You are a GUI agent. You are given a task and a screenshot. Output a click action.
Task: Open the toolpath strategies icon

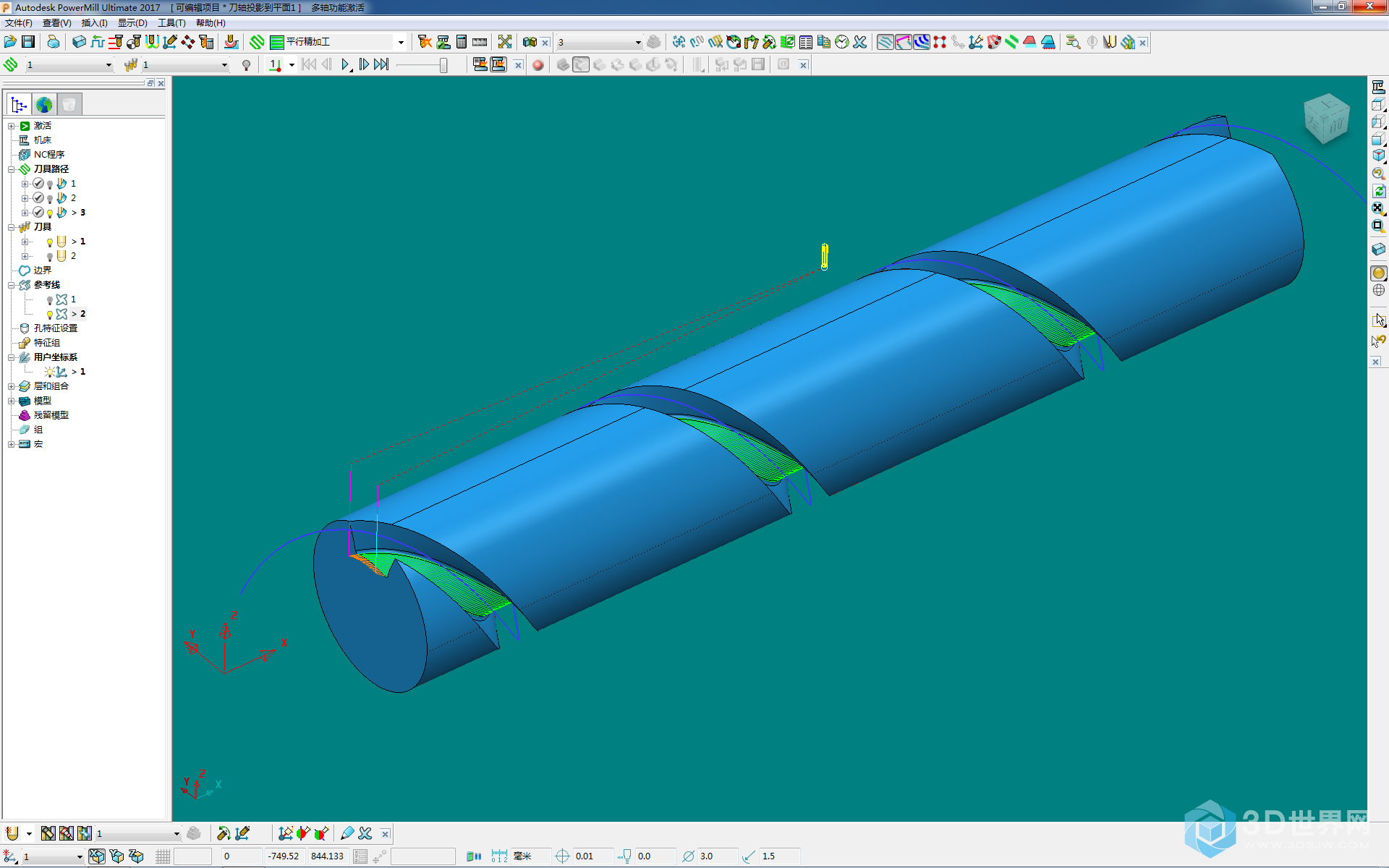pyautogui.click(x=257, y=42)
